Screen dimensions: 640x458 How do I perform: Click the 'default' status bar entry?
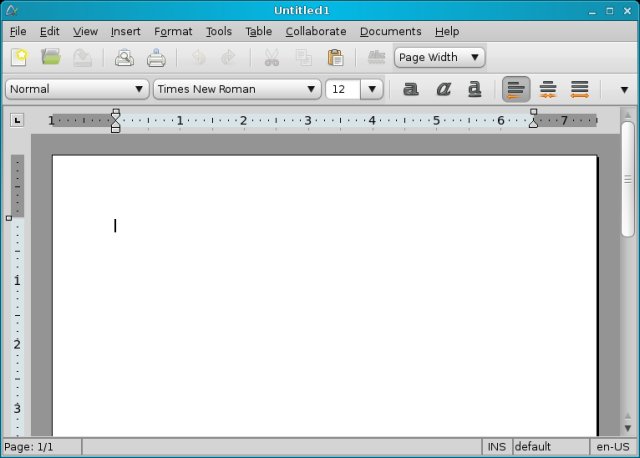pos(551,447)
